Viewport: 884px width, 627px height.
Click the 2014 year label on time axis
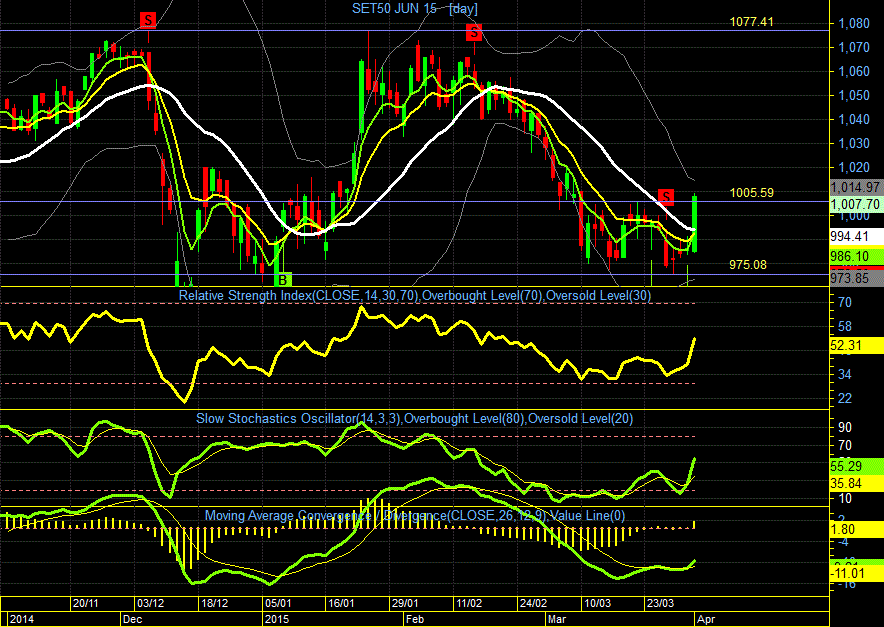(22, 619)
